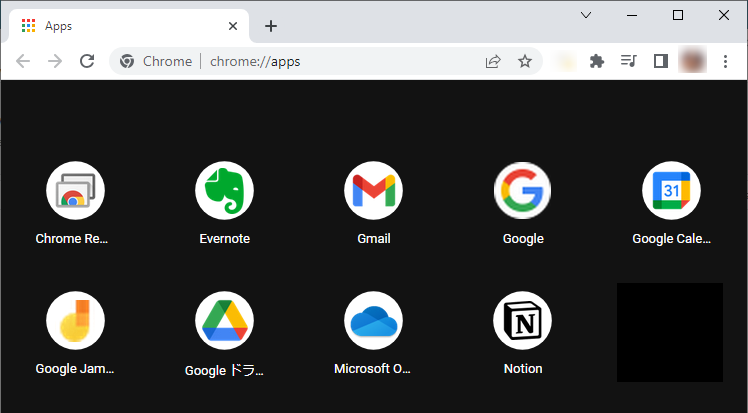The image size is (748, 413).
Task: Launch the Microsoft OneDrive app
Action: click(x=374, y=320)
